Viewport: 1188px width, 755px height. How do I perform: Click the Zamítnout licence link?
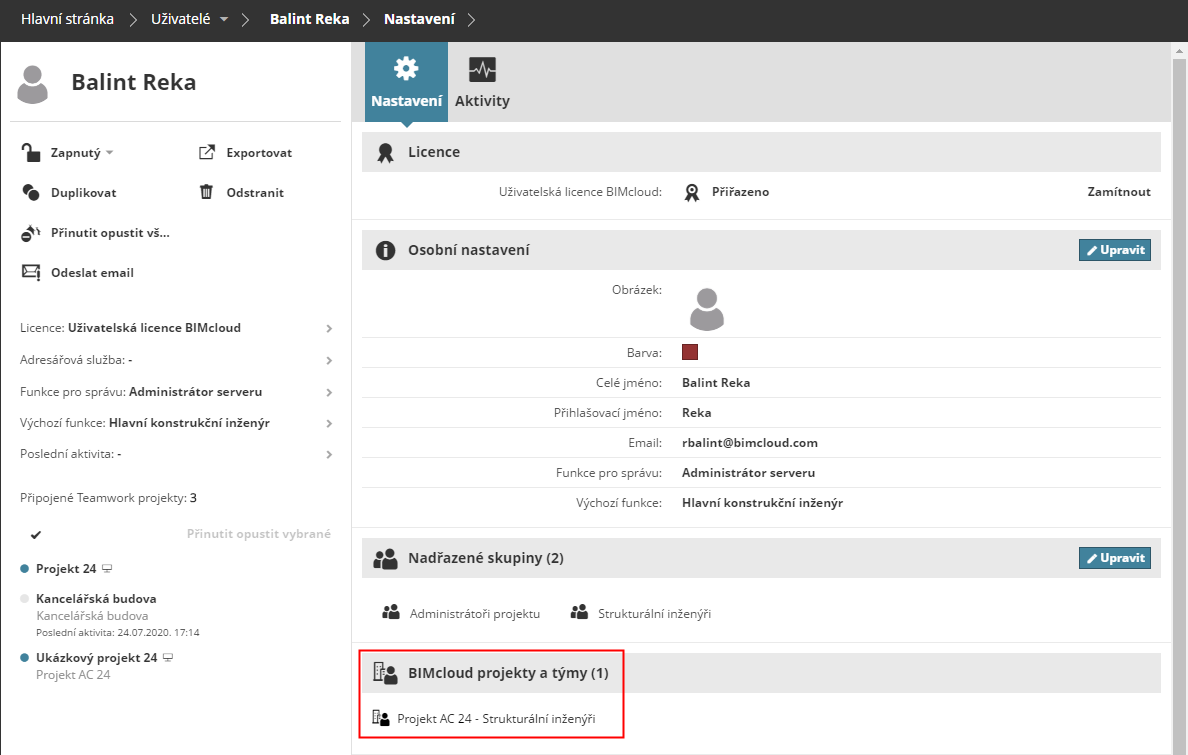tap(1118, 192)
